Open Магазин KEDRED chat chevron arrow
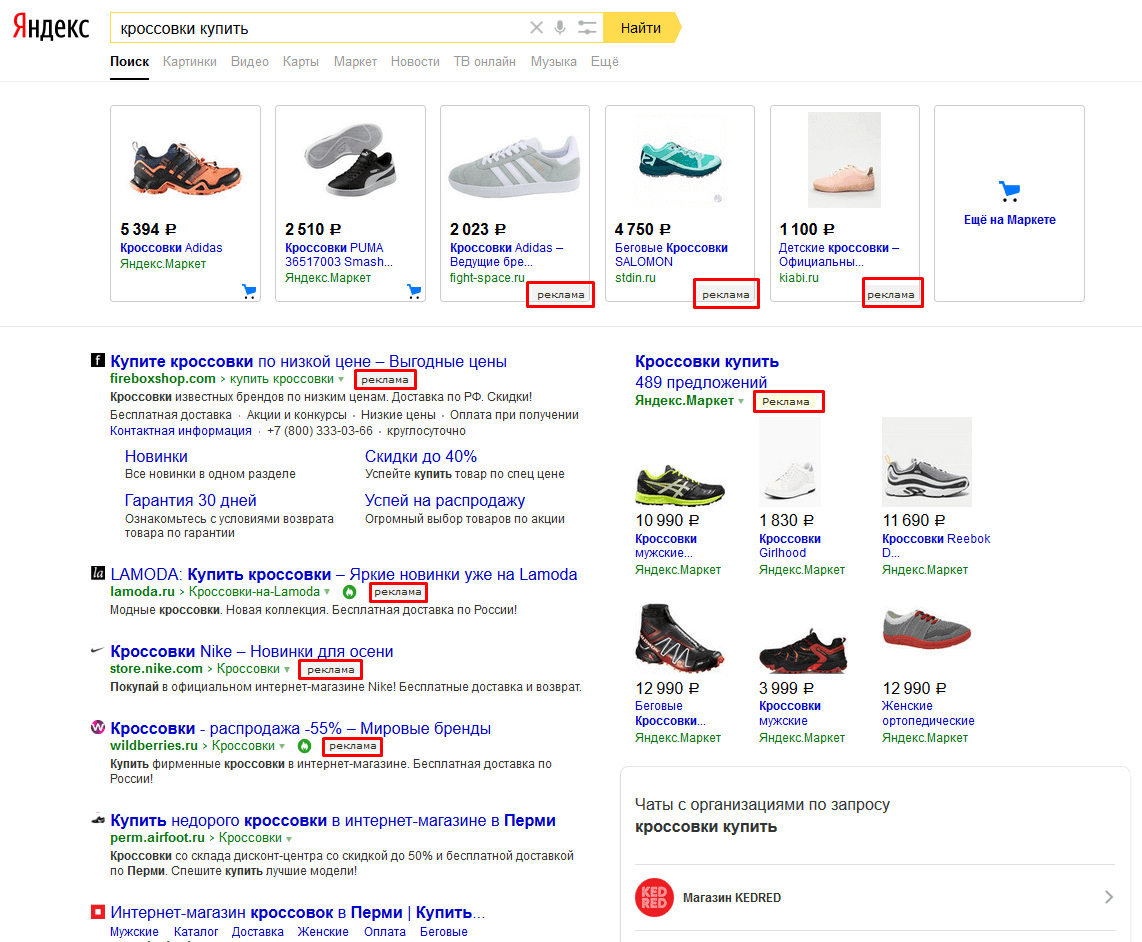The height and width of the screenshot is (942, 1142). pyautogui.click(x=1108, y=897)
